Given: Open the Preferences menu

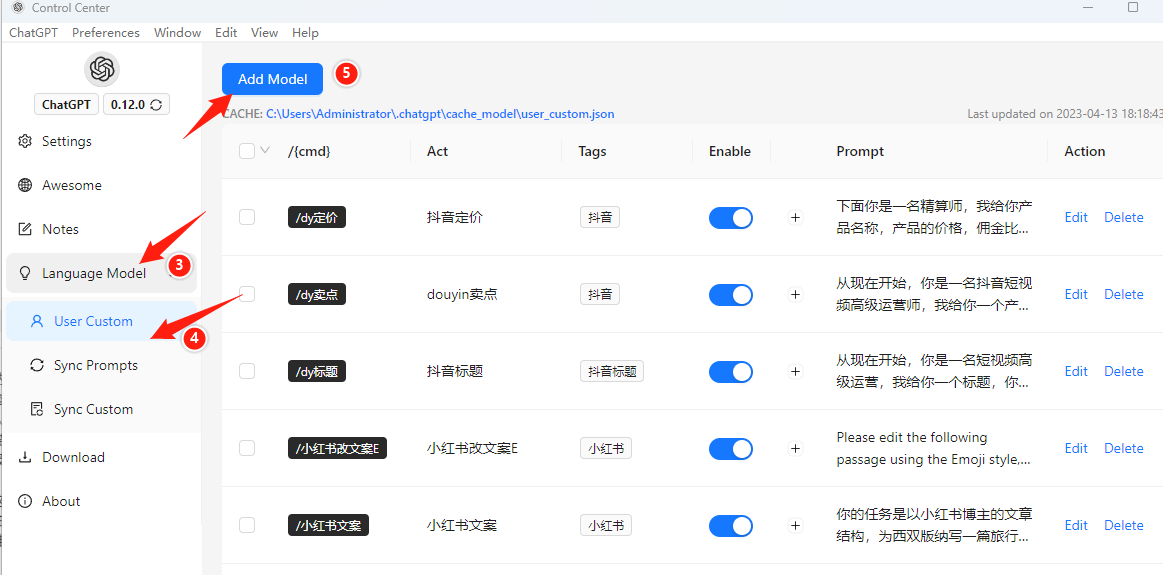Looking at the screenshot, I should point(105,33).
